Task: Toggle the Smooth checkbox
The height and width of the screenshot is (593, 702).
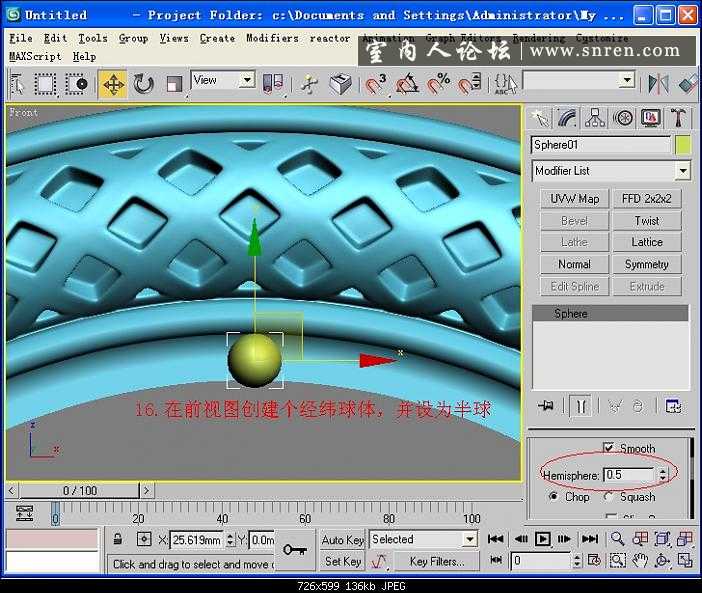Action: 609,448
